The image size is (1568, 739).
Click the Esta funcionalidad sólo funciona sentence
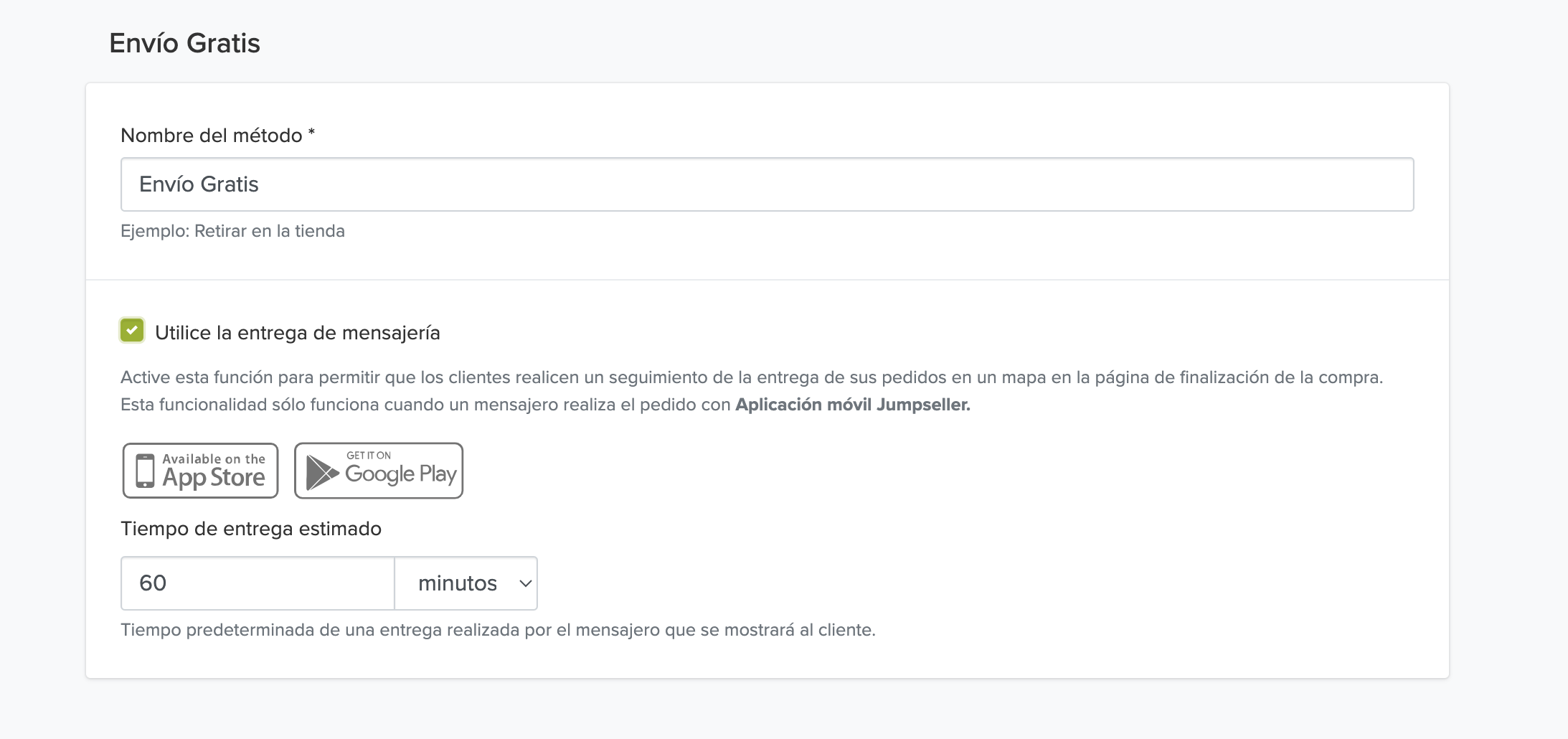426,405
